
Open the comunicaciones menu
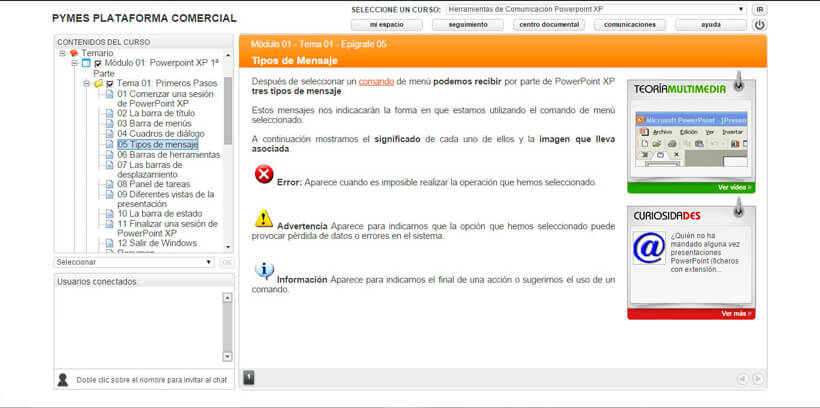[x=630, y=25]
